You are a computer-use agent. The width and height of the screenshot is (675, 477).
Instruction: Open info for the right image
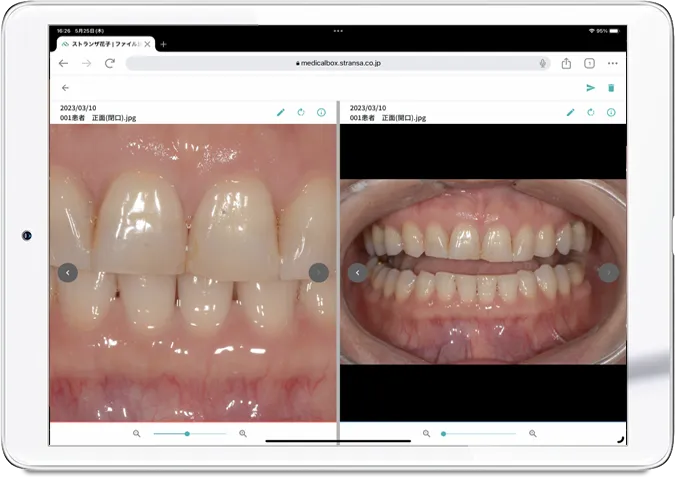point(610,112)
